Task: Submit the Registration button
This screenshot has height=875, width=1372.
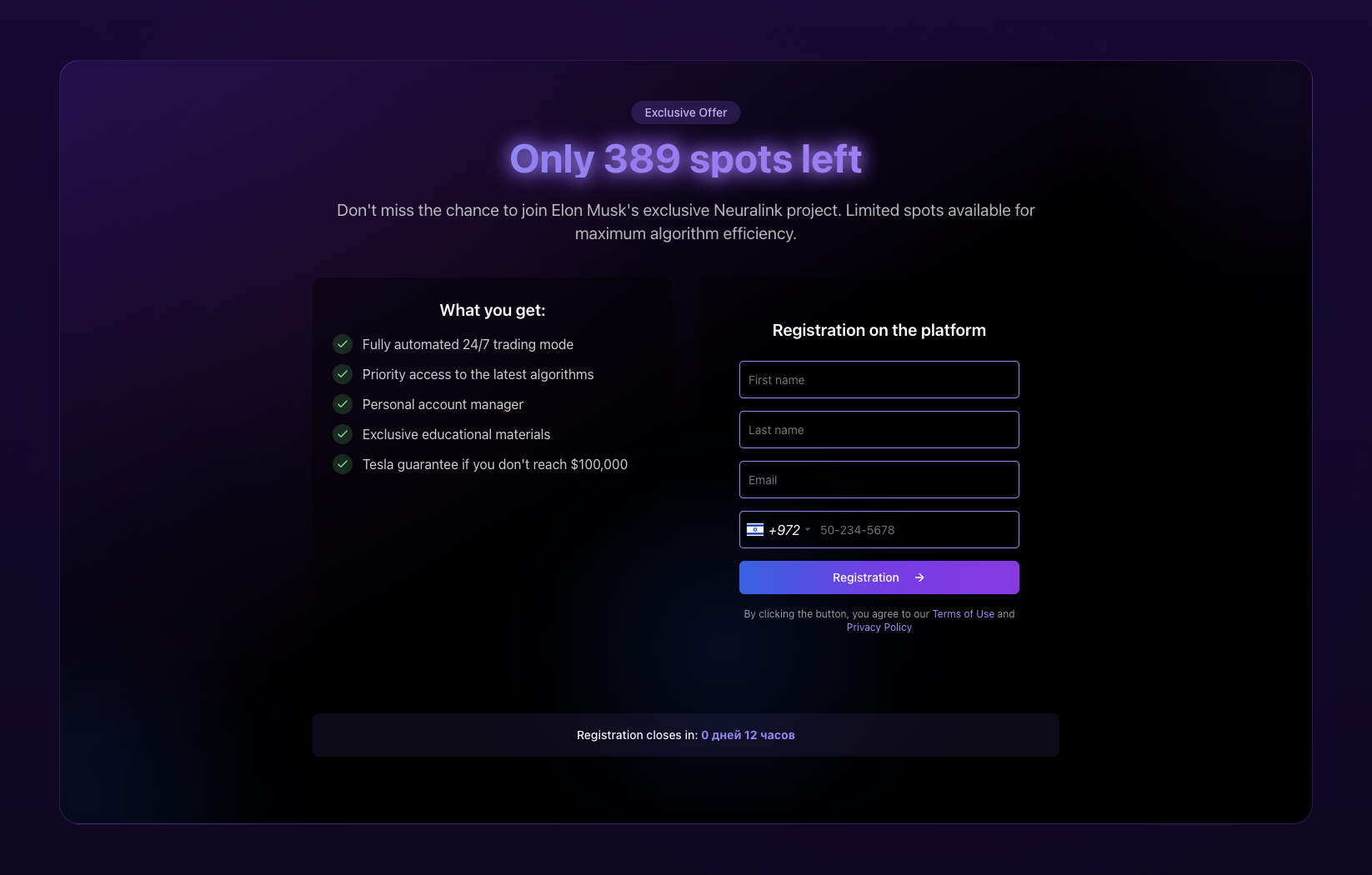Action: 879,577
